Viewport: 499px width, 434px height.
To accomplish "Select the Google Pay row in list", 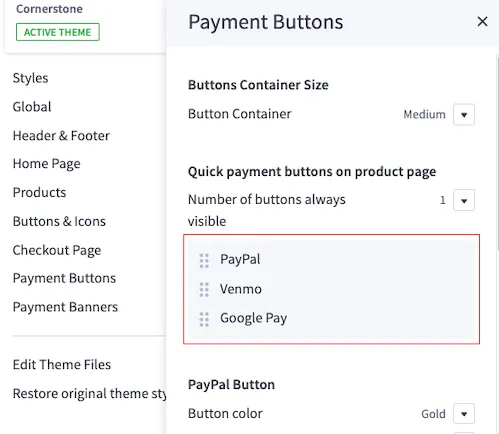I will (331, 319).
